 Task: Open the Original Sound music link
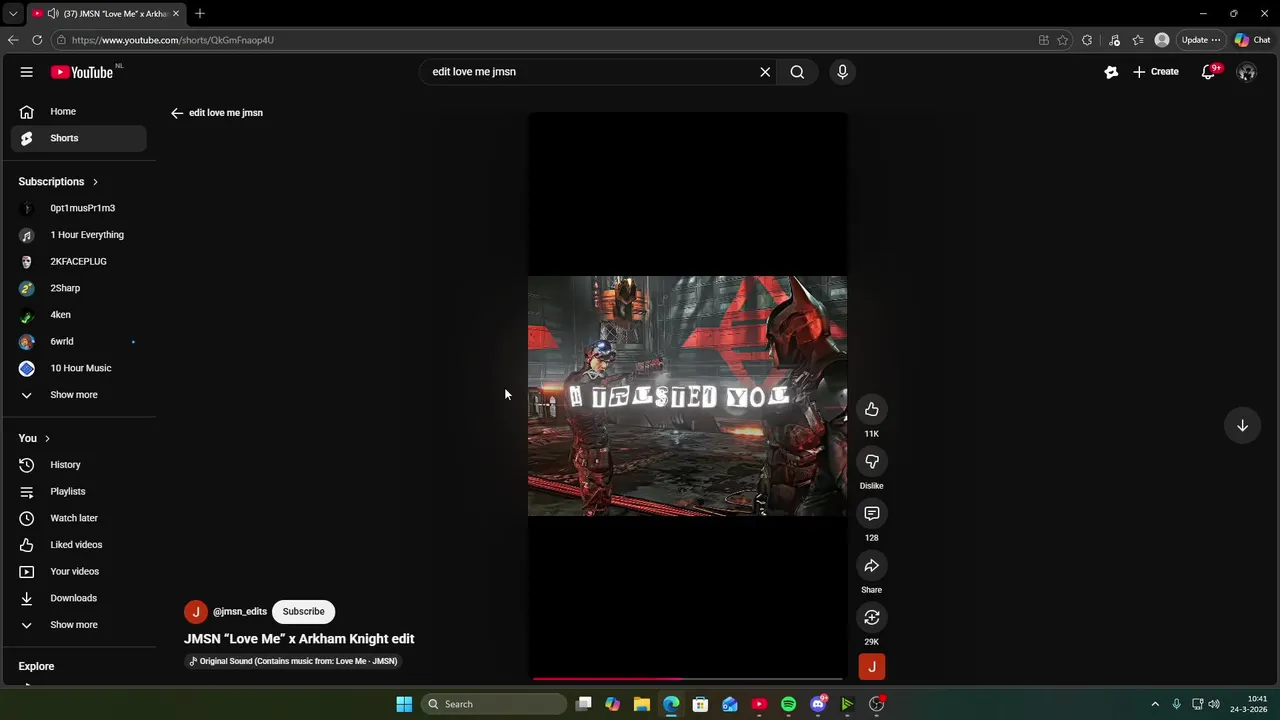[x=293, y=661]
